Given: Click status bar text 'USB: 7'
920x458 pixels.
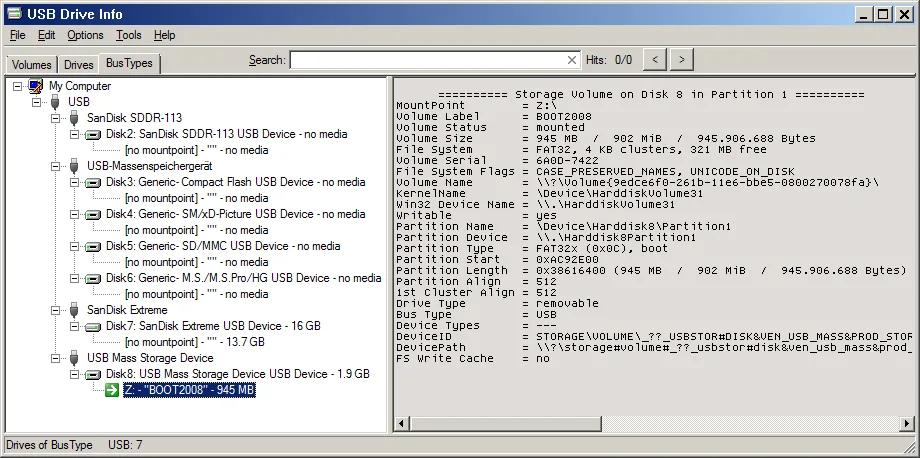Looking at the screenshot, I should [125, 445].
